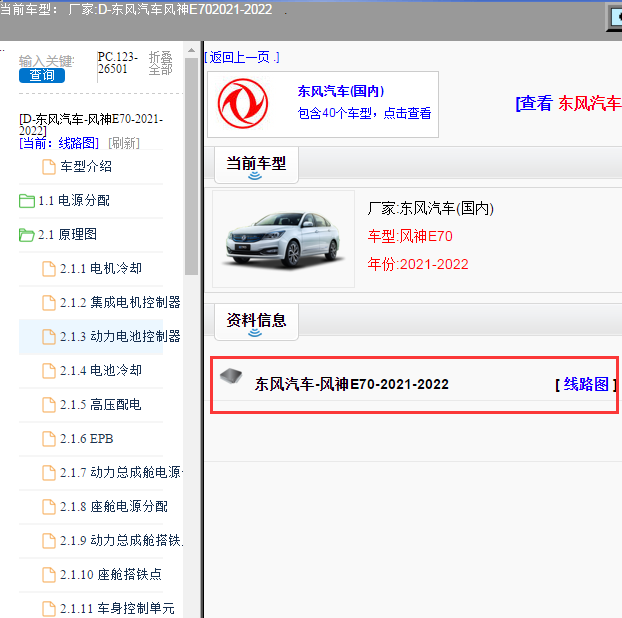Screen dimensions: 622x618
Task: Select 2.1.2 集成电机控制器 text
Action: point(120,302)
